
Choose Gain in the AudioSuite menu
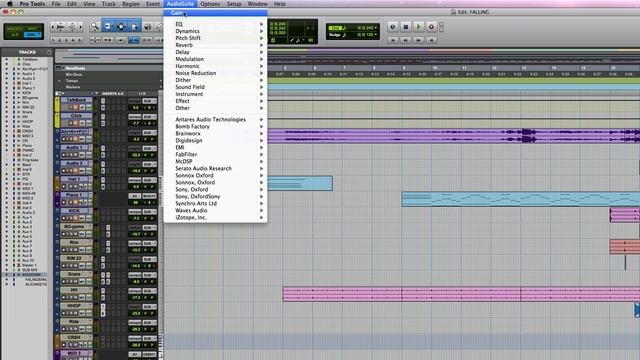tap(216, 13)
